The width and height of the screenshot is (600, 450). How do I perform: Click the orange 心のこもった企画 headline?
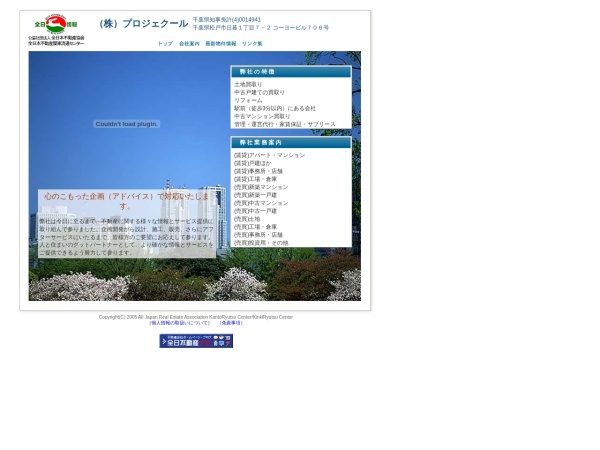[x=126, y=201]
